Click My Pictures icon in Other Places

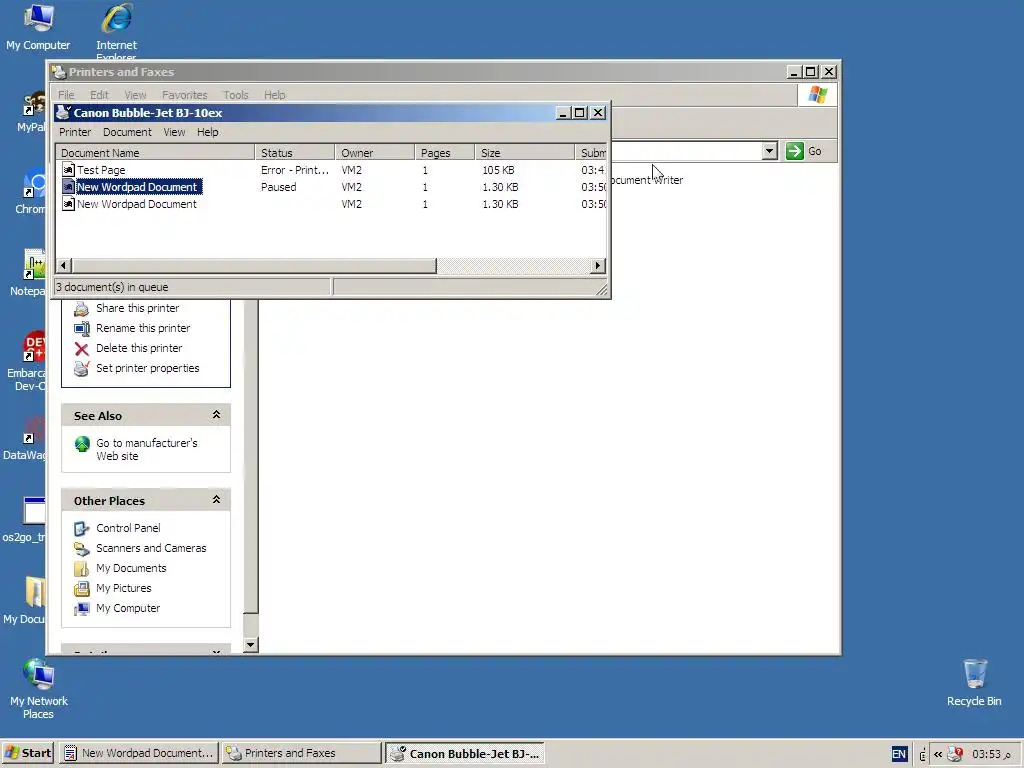[81, 588]
